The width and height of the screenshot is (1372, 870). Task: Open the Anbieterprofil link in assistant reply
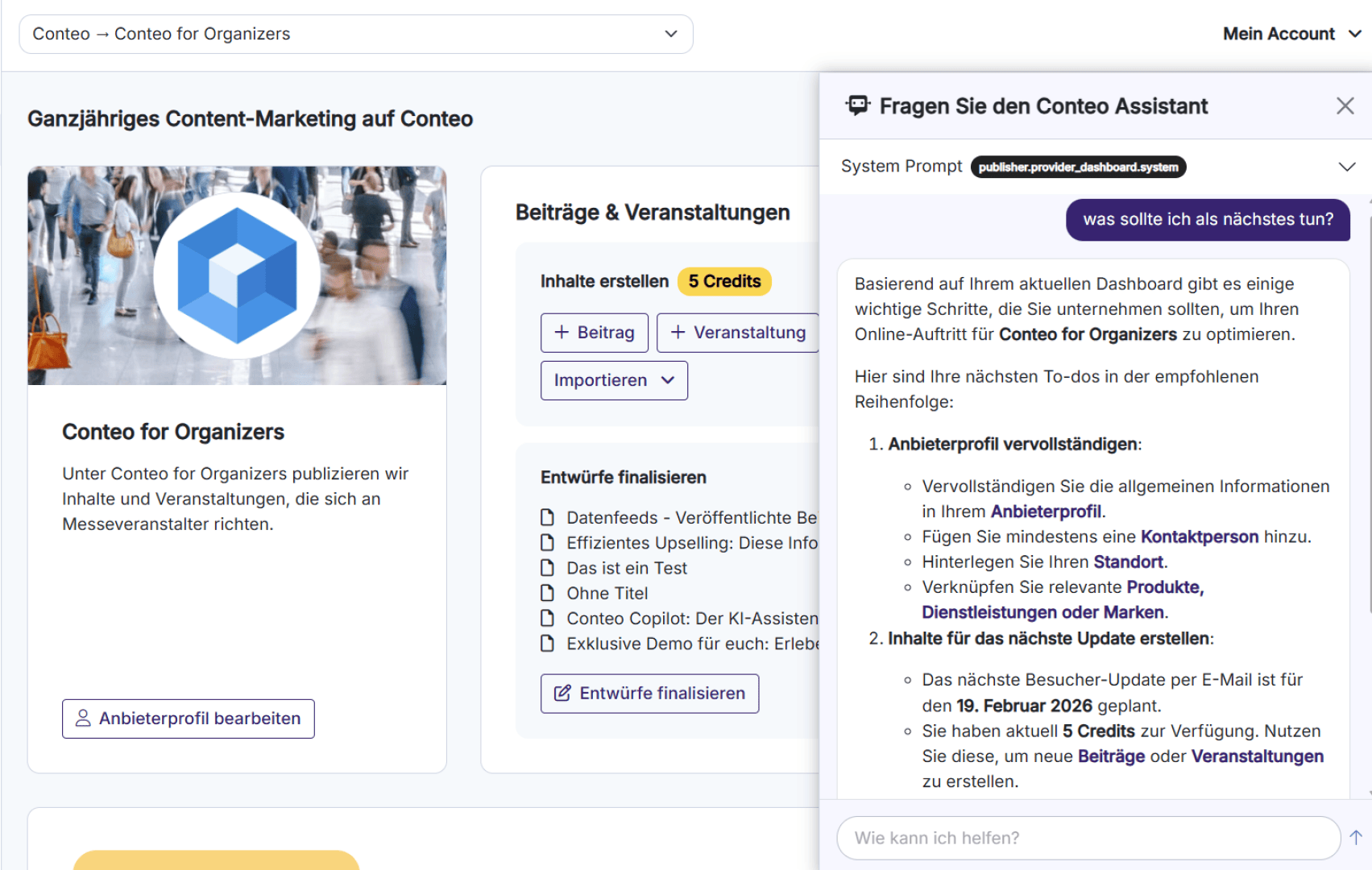click(1046, 512)
